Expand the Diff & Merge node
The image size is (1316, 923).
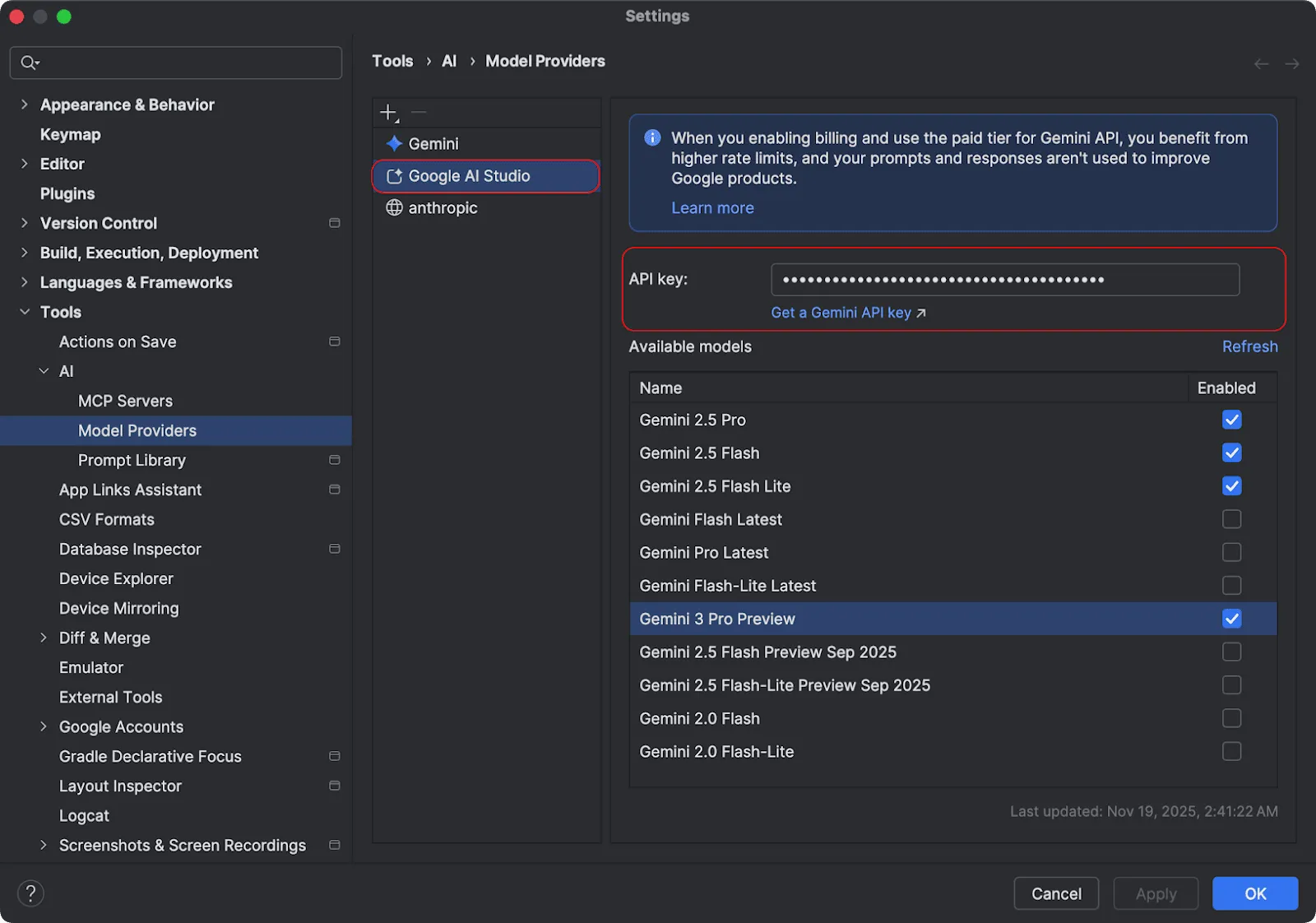point(44,638)
